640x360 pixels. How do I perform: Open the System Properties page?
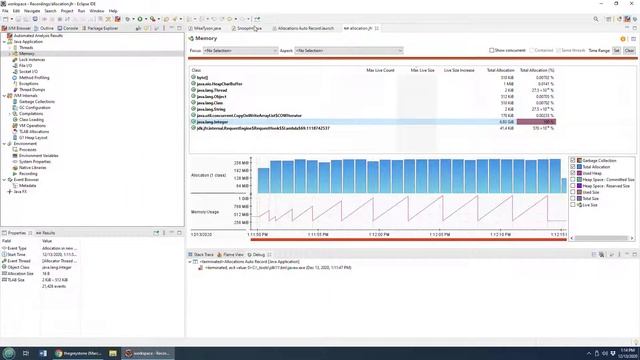click(x=34, y=162)
